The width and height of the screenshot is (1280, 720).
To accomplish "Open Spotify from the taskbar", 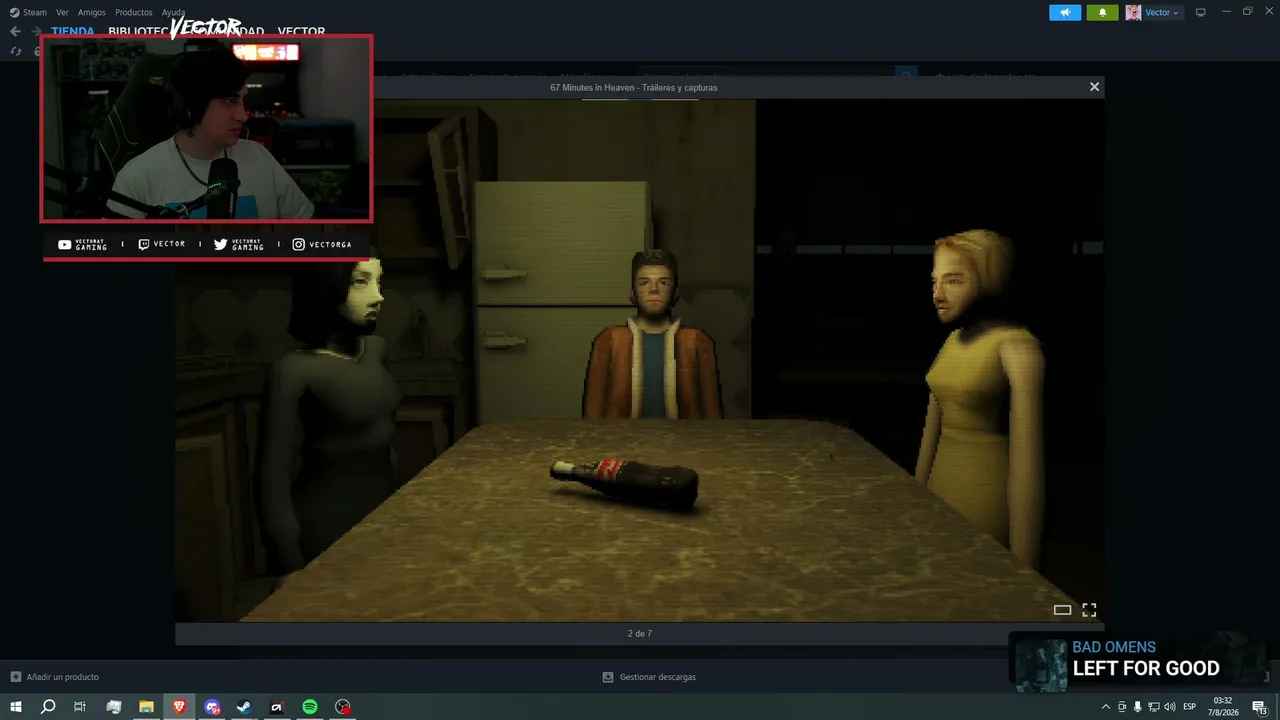I will coord(310,707).
